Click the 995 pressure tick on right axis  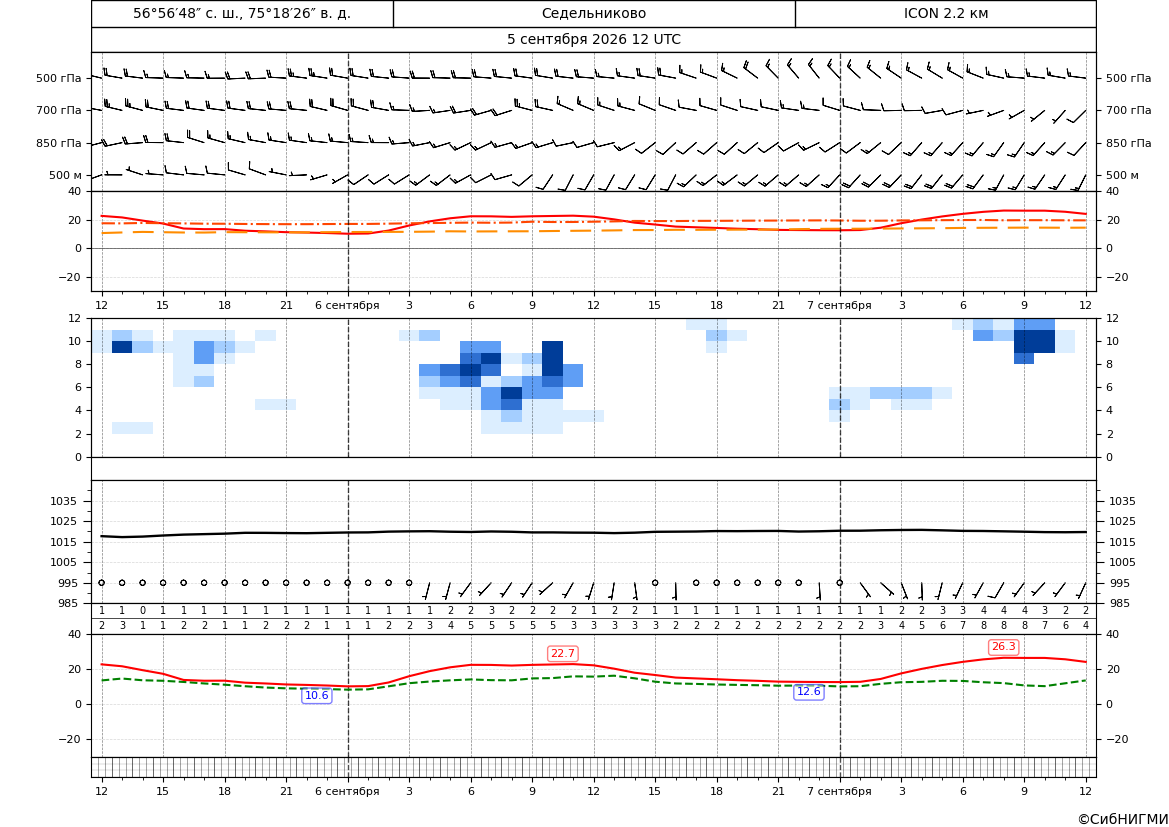[1118, 583]
